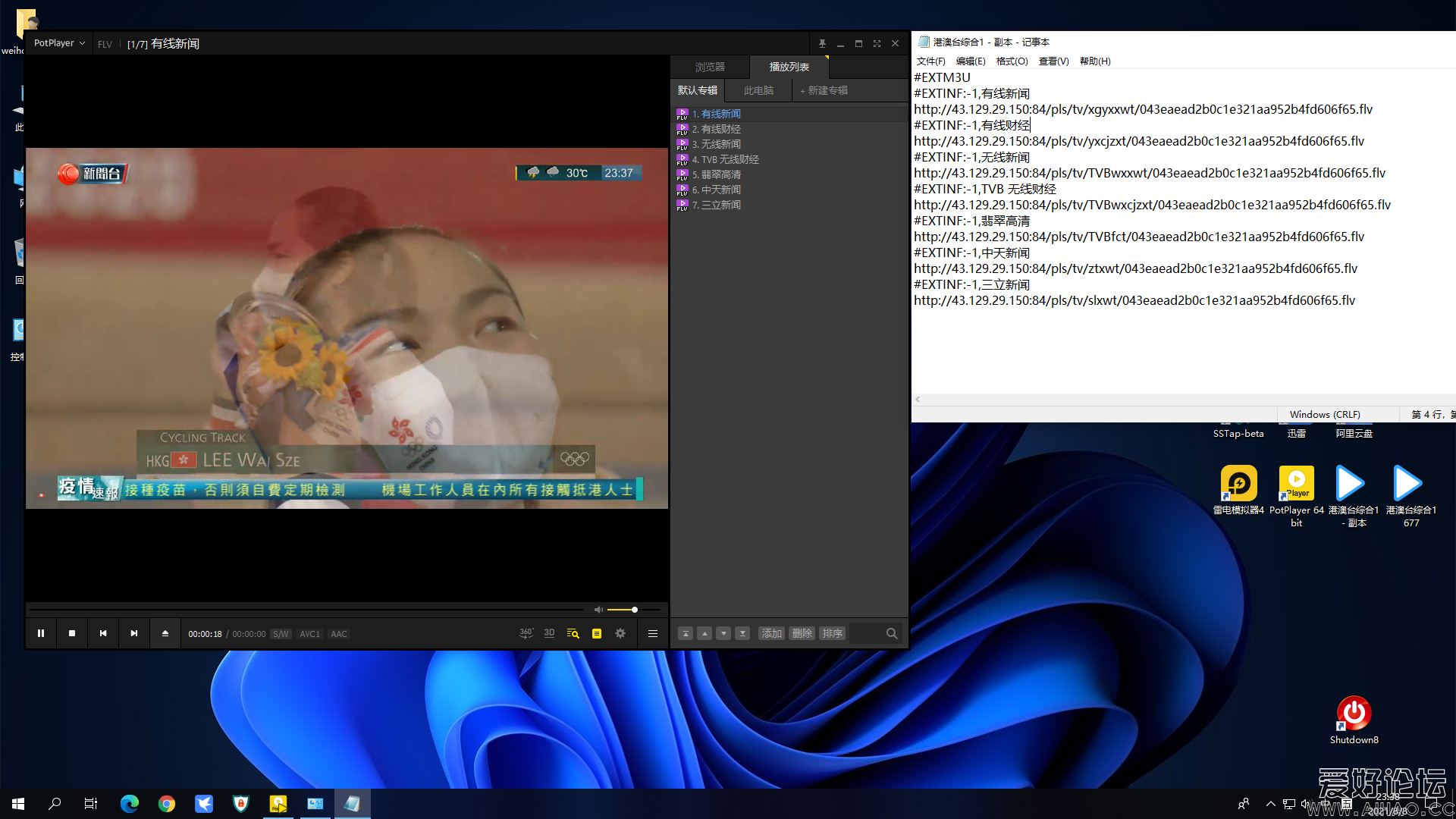Click the playlist search icon
This screenshot has width=1456, height=819.
pos(892,633)
